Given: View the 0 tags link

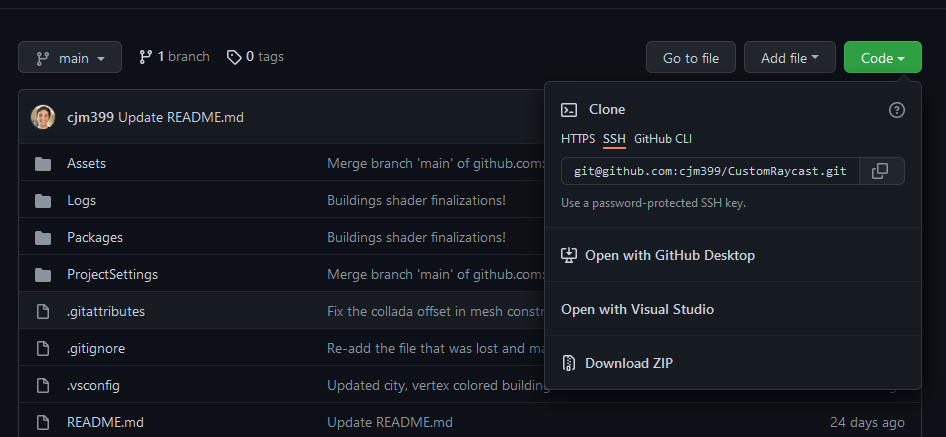Looking at the screenshot, I should [x=255, y=57].
